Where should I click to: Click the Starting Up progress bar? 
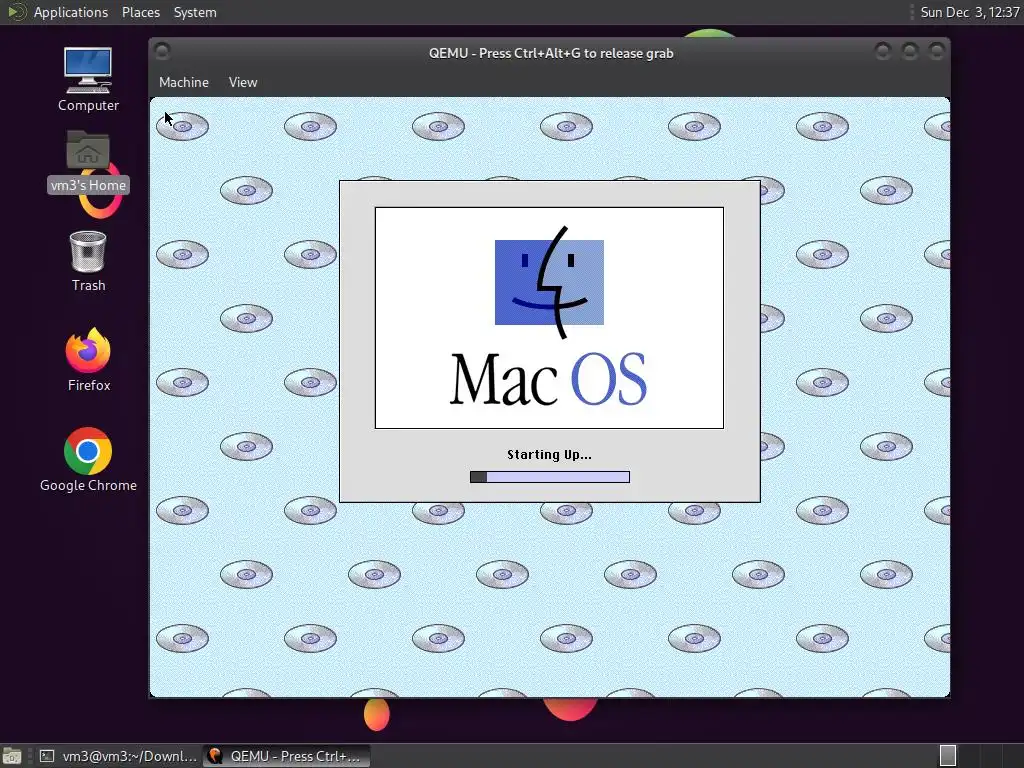tap(550, 477)
